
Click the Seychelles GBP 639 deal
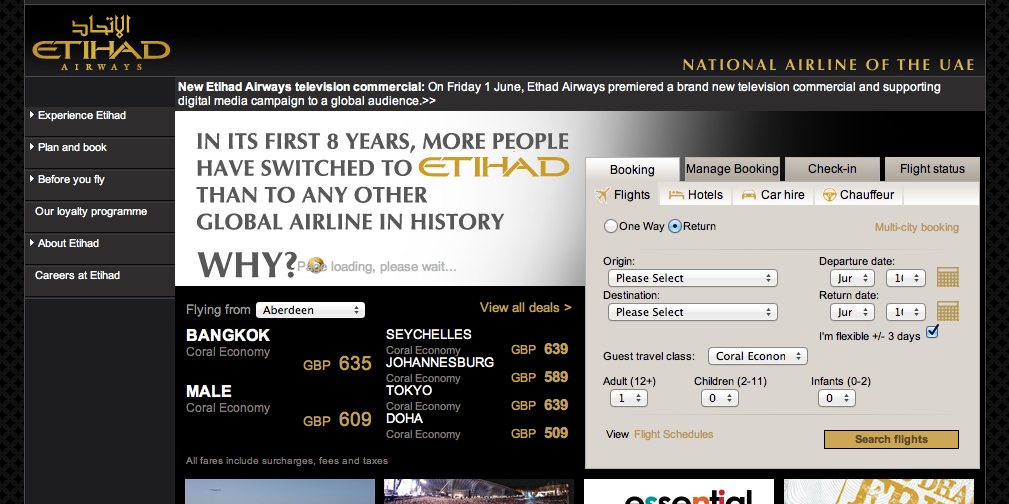(477, 341)
